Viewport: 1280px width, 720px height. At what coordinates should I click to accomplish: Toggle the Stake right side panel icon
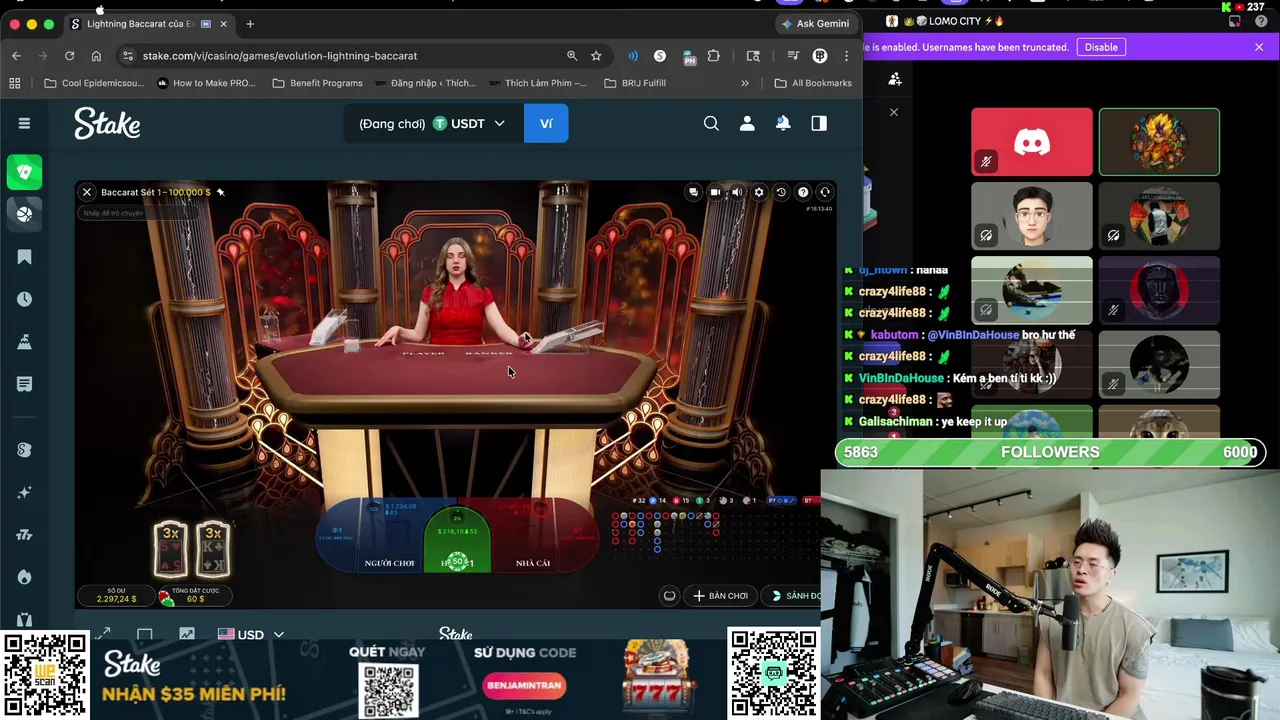point(819,123)
